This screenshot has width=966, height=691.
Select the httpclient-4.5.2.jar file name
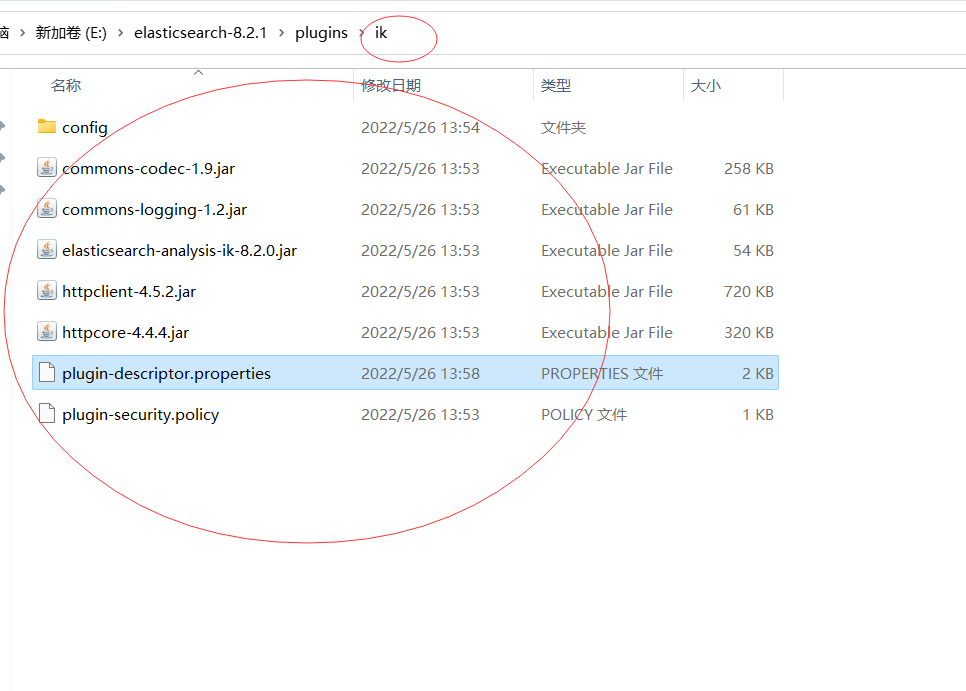coord(129,291)
